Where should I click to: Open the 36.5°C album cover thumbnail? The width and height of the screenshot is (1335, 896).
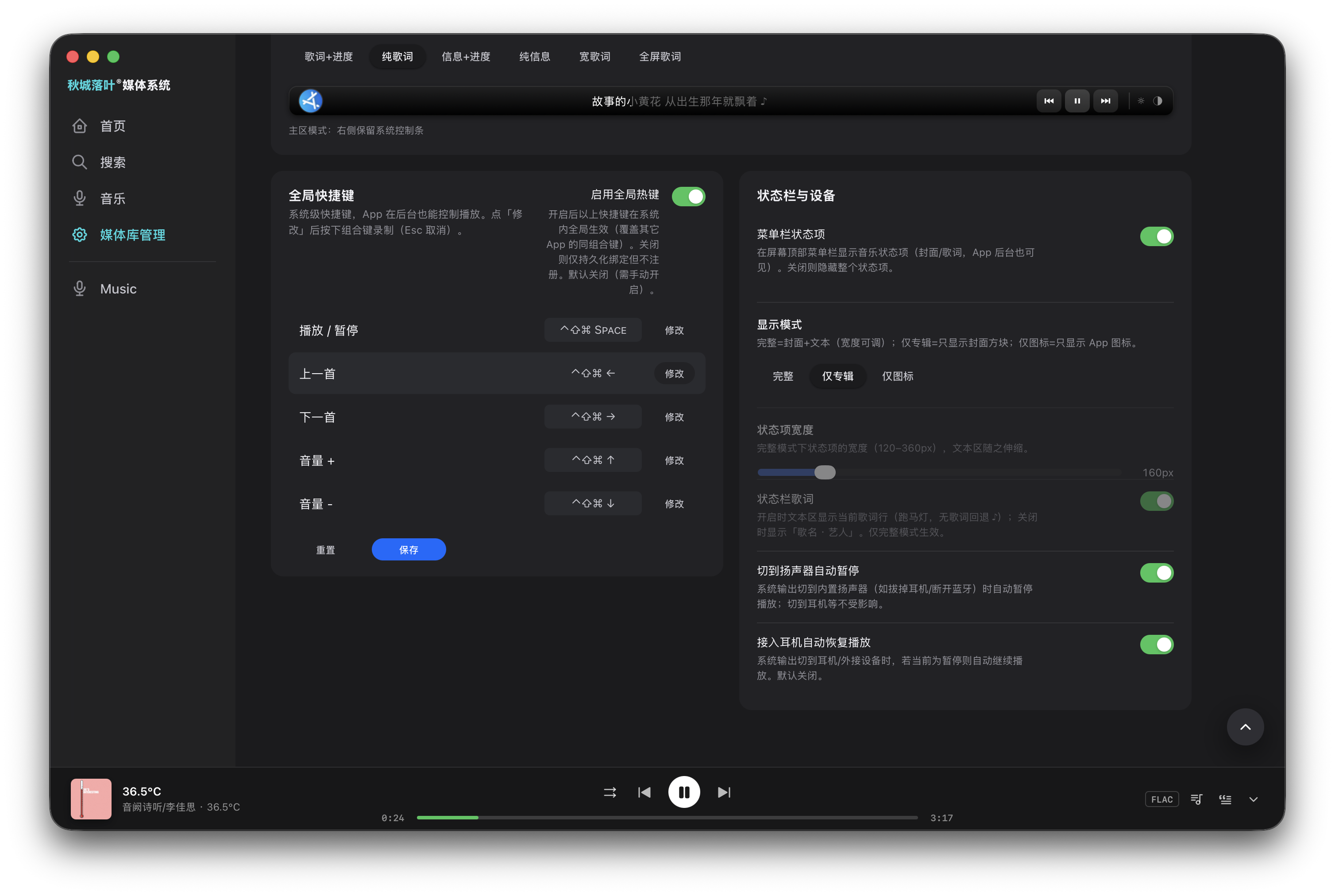point(91,799)
